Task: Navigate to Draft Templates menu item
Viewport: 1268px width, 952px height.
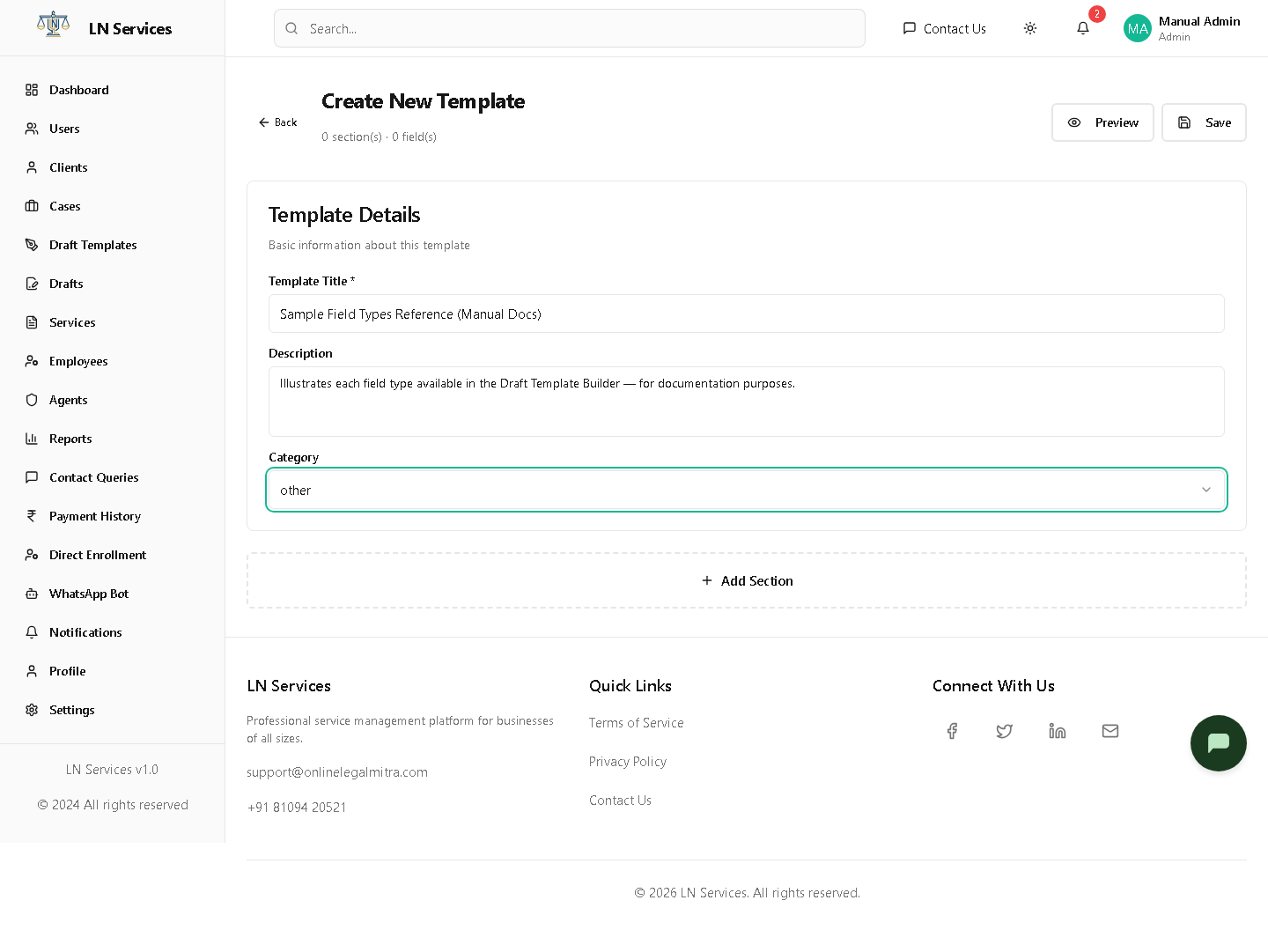Action: tap(112, 245)
